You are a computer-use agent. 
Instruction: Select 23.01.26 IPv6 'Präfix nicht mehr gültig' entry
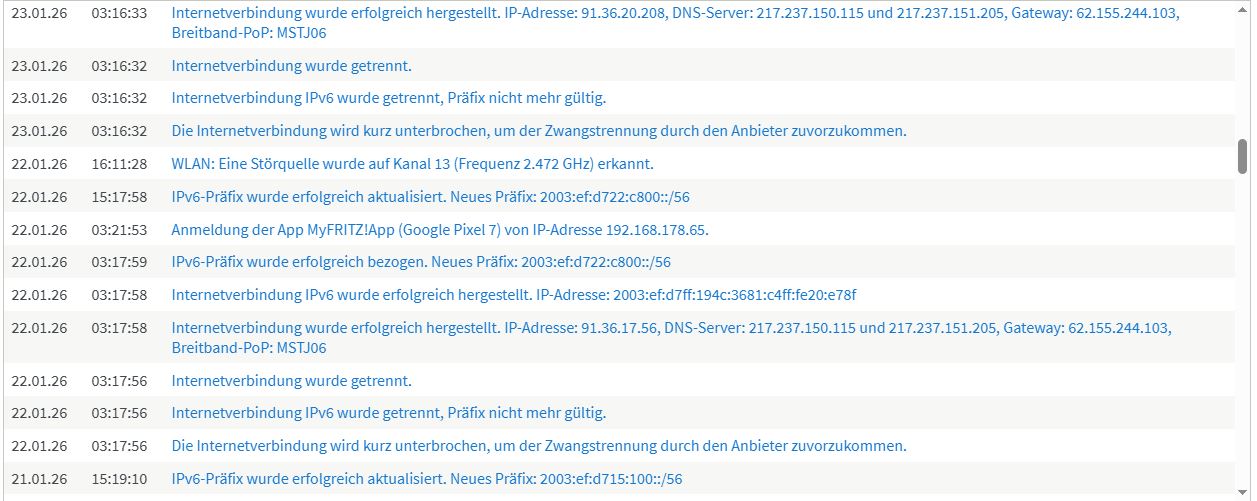tap(389, 98)
